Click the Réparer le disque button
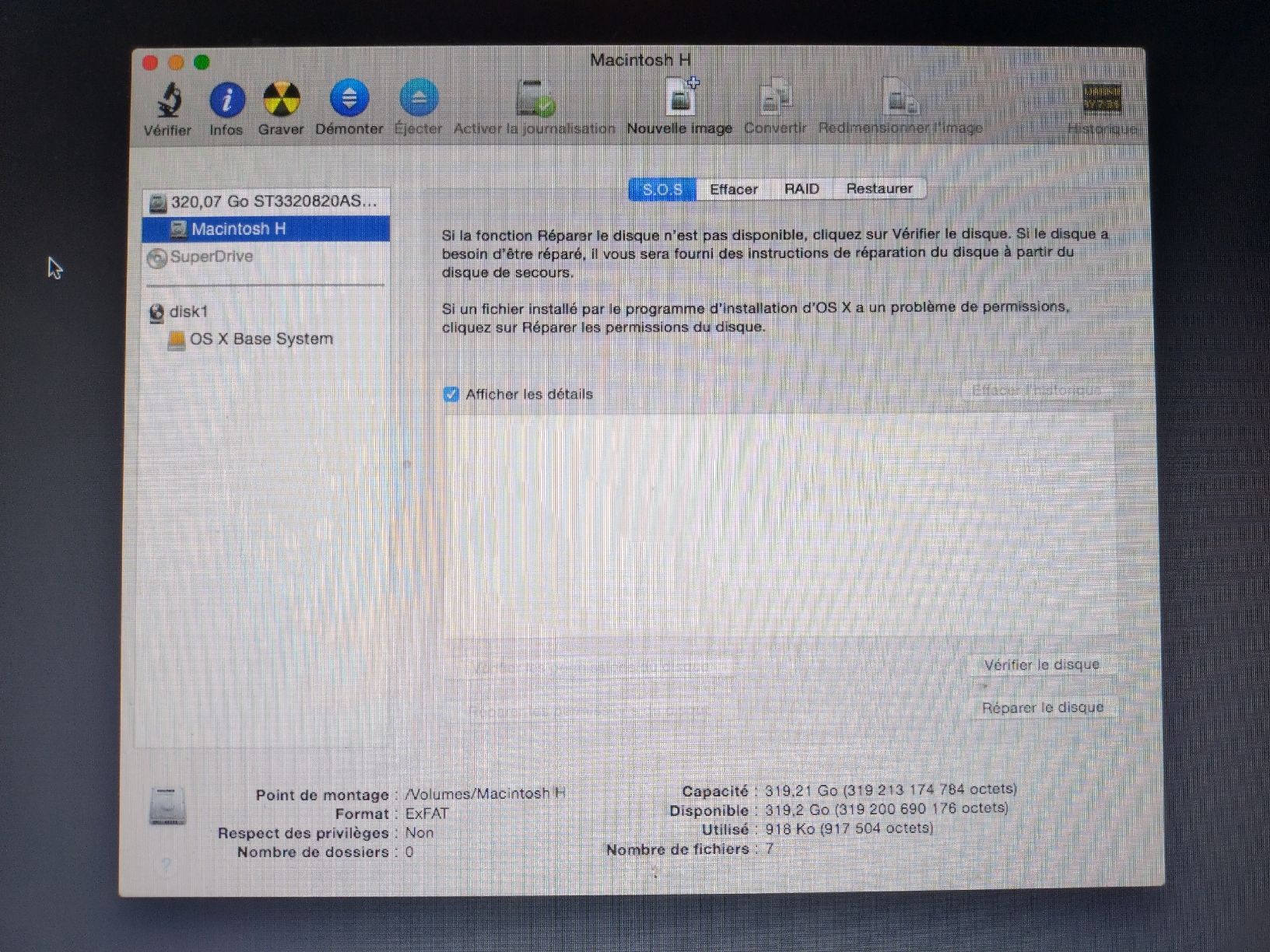 1043,708
